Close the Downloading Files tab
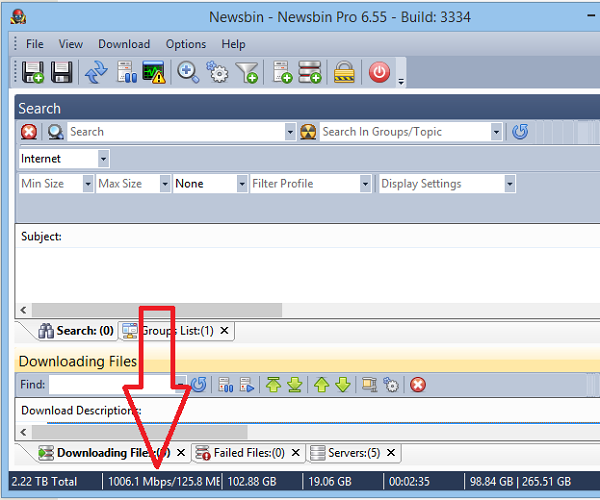Viewport: 600px width, 500px height. [181, 453]
